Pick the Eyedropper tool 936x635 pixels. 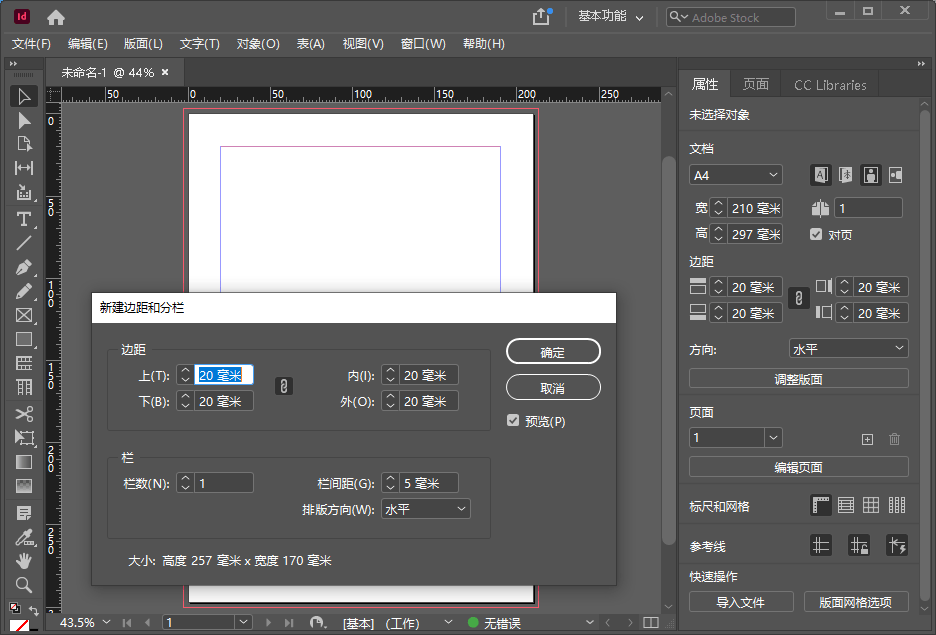(x=24, y=537)
